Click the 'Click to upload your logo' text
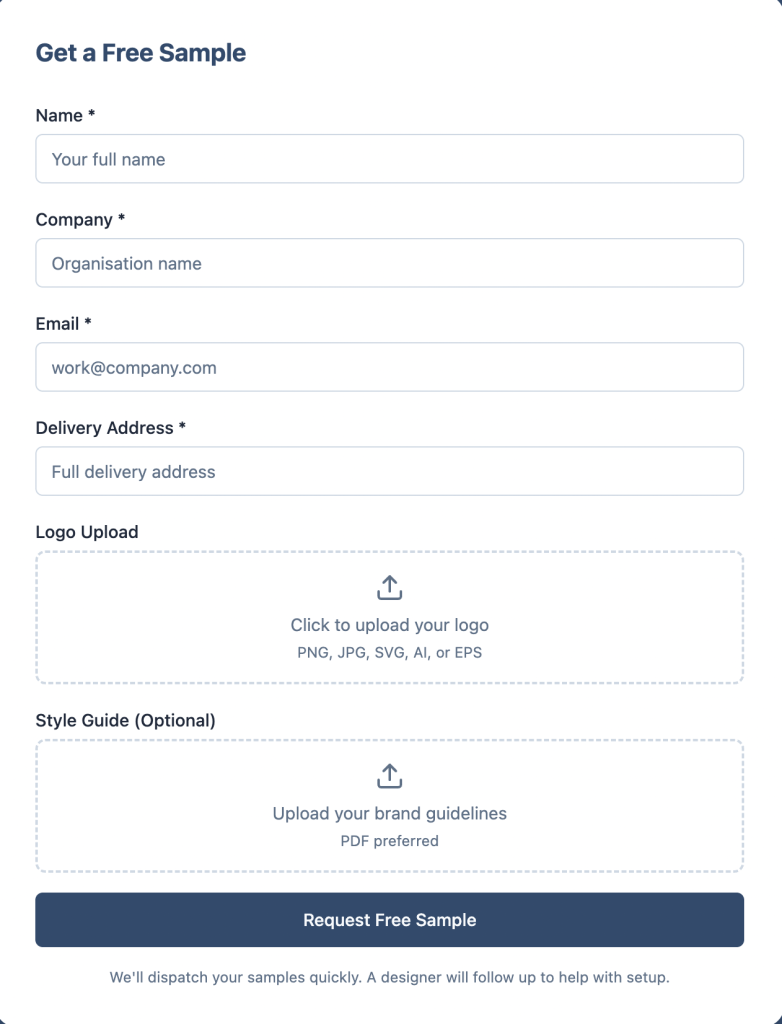 point(389,625)
